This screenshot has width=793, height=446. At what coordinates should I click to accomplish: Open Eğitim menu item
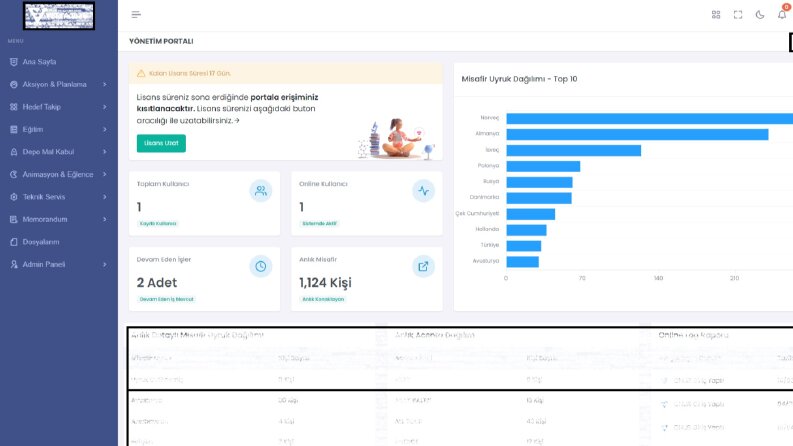[33, 129]
